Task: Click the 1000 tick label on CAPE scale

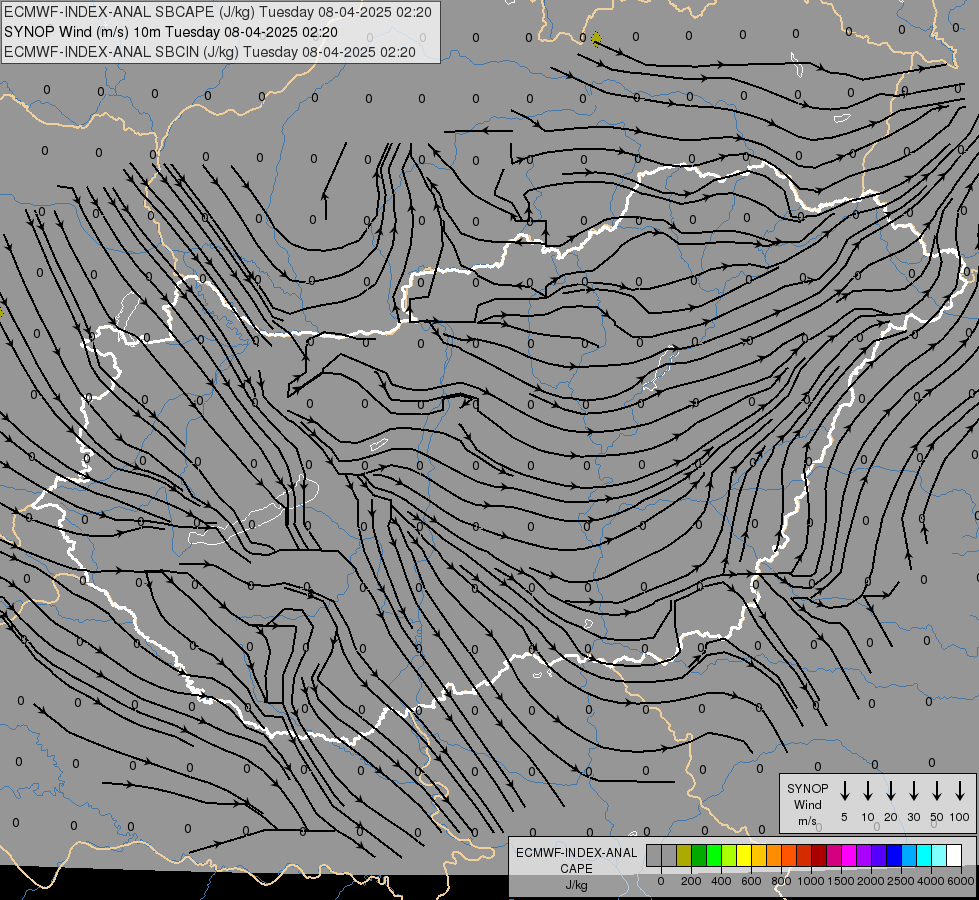Action: 810,881
